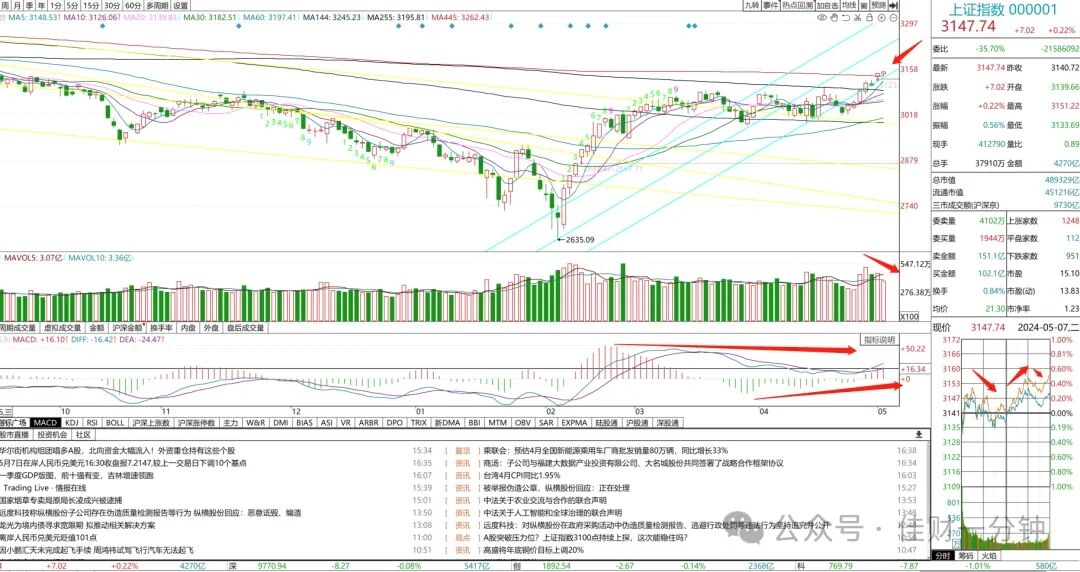Screen dimensions: 1080x572
Task: Open the 指标说明 indicator explanation
Action: click(x=880, y=340)
